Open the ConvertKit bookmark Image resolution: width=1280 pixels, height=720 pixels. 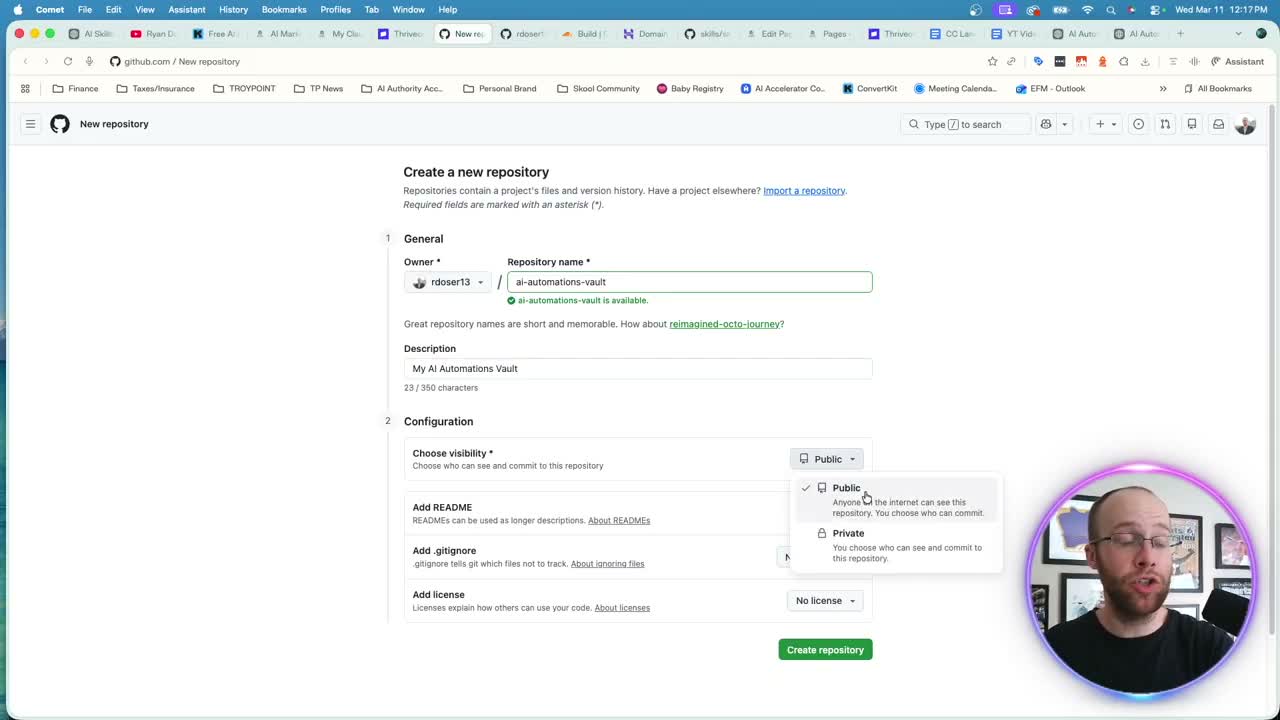click(870, 88)
